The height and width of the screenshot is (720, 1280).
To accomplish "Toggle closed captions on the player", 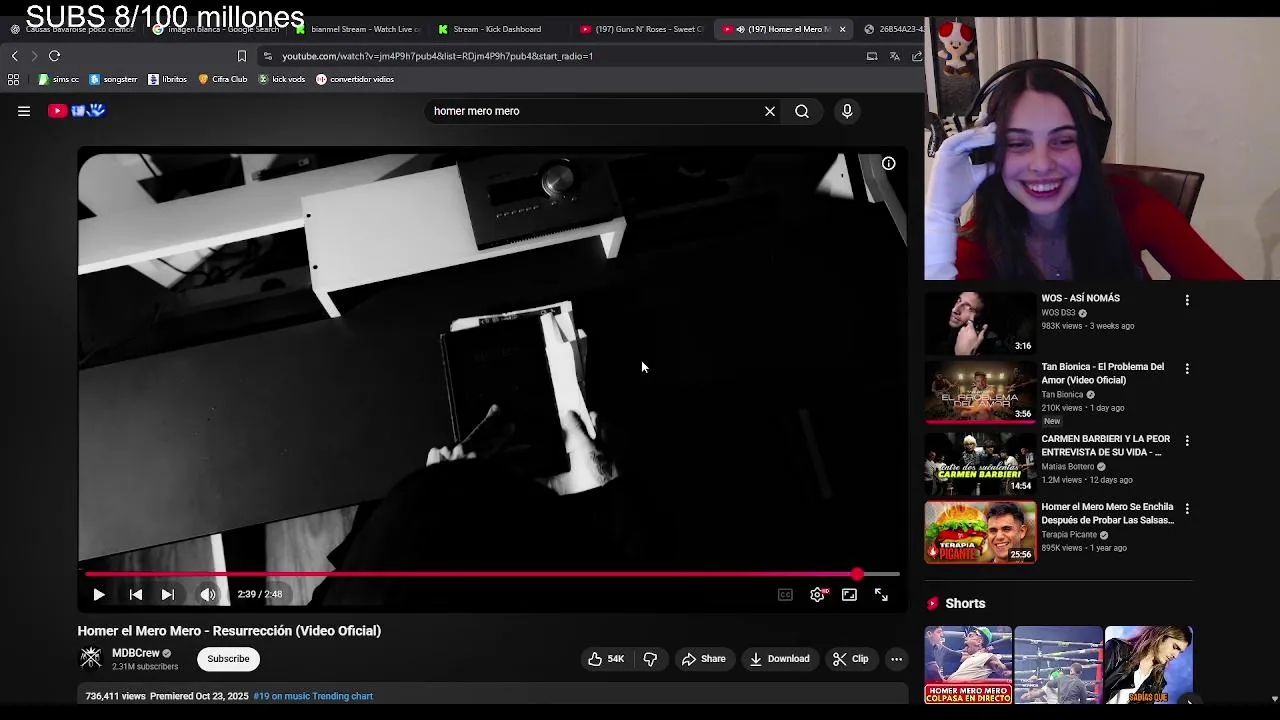I will (x=785, y=594).
